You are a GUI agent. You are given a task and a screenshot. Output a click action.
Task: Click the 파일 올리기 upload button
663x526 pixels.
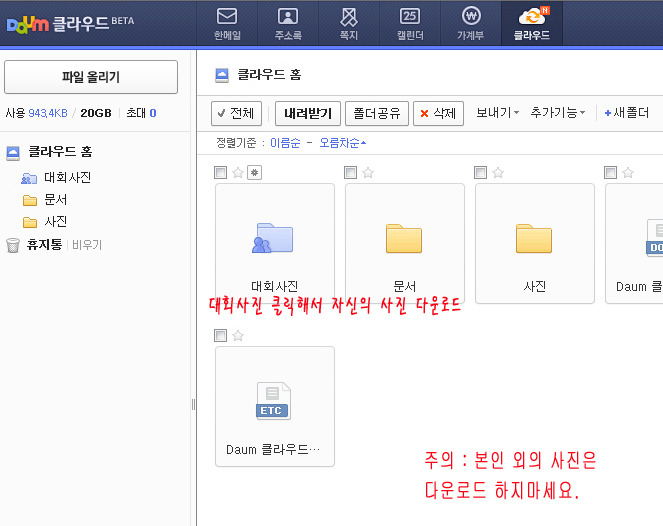pyautogui.click(x=91, y=77)
